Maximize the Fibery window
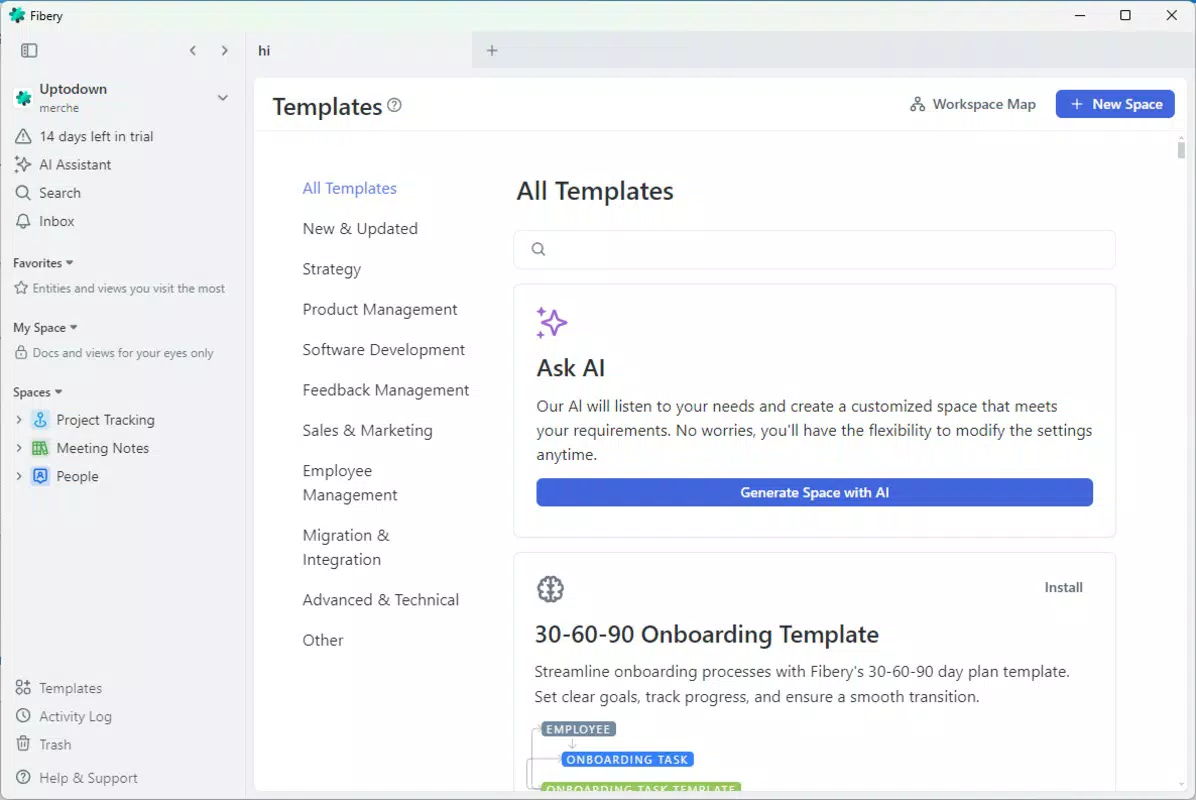Screen dimensions: 1196x800 [x=1125, y=15]
